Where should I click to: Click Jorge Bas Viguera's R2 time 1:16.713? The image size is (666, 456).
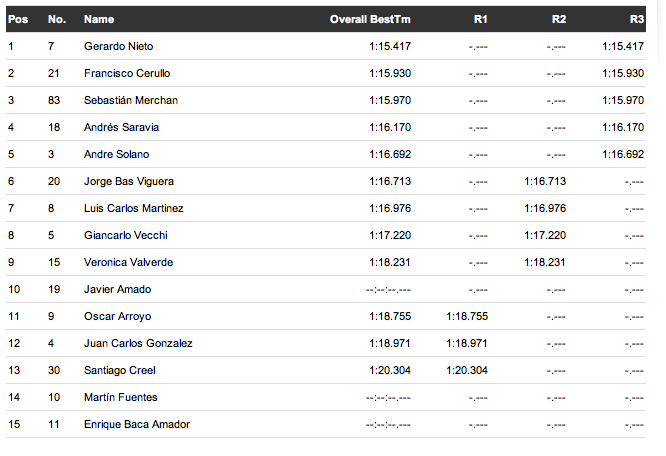coord(544,181)
